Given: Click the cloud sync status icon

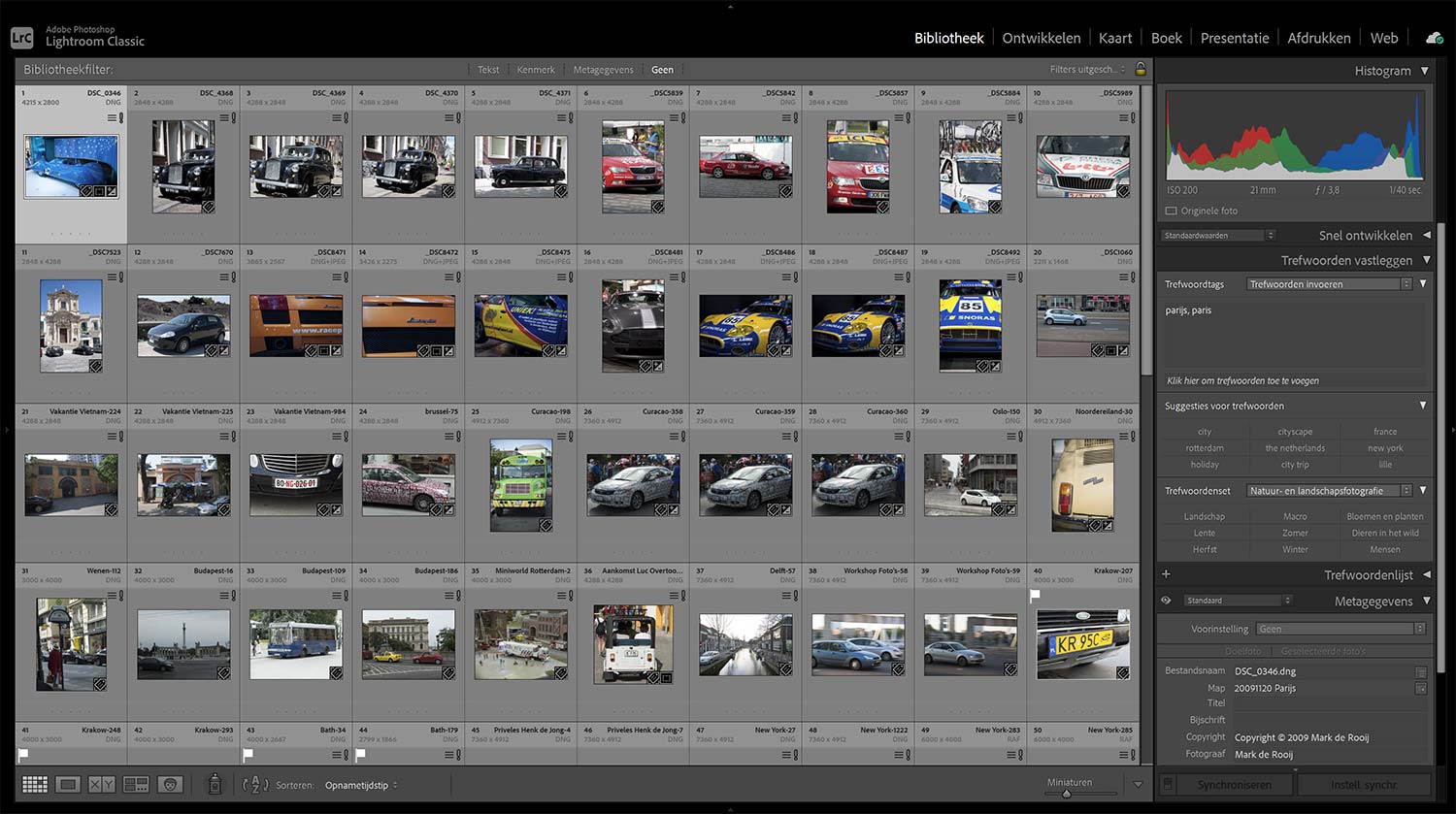Looking at the screenshot, I should [x=1434, y=38].
